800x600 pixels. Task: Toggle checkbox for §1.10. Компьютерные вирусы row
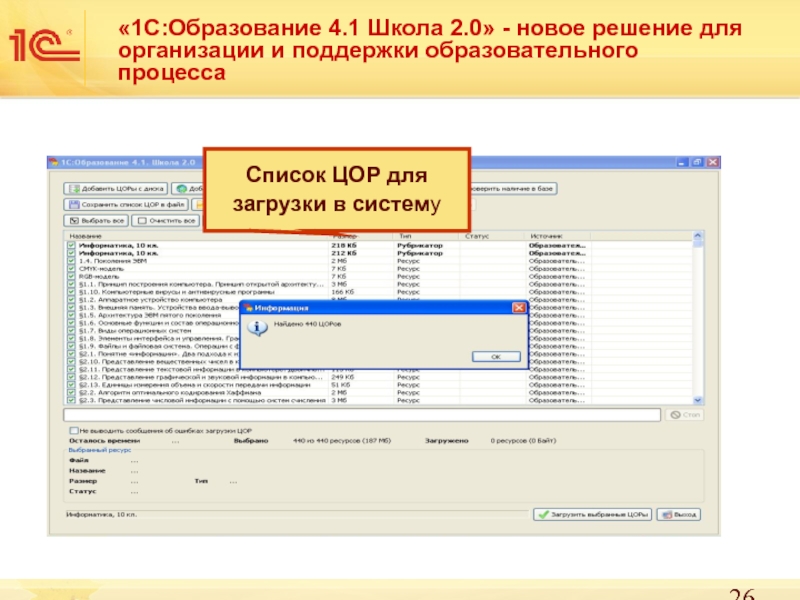(x=71, y=292)
